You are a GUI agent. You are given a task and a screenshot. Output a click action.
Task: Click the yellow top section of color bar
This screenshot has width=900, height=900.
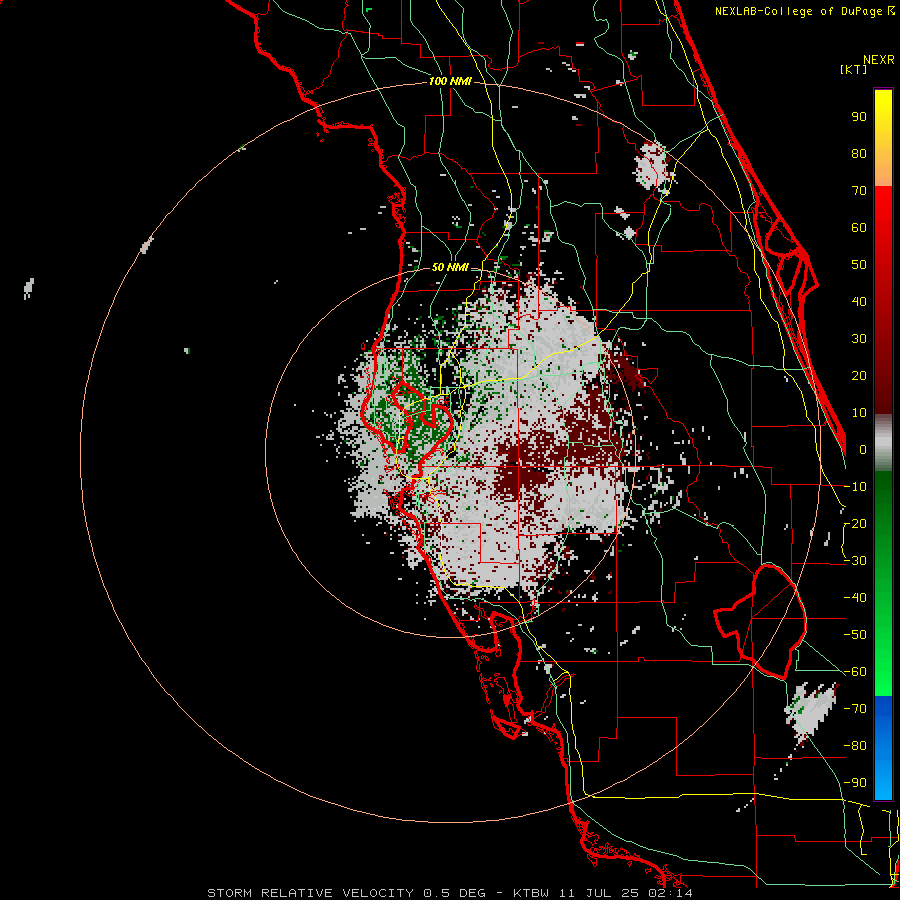[x=883, y=138]
